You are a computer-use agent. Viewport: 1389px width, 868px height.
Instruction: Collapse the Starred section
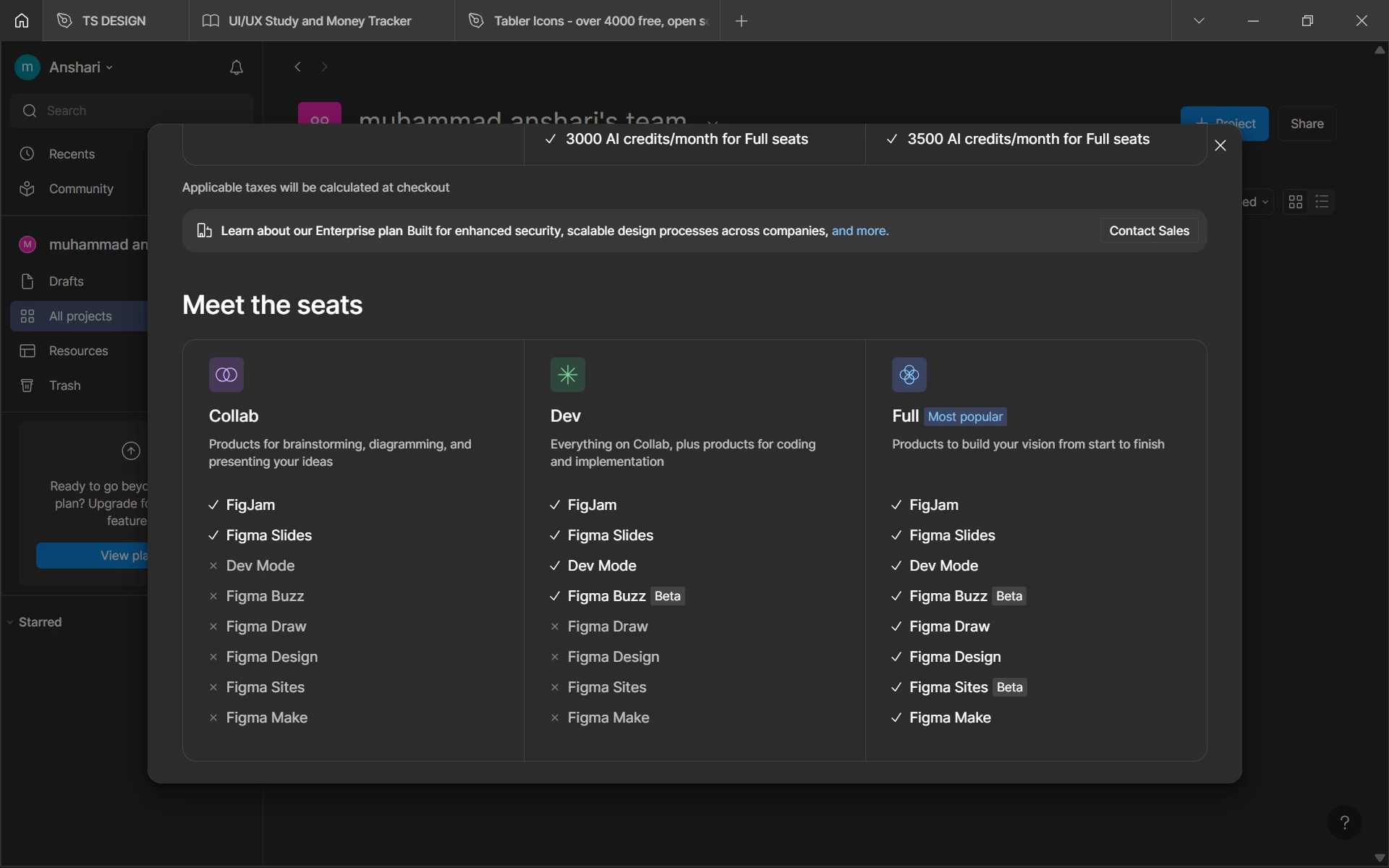10,622
